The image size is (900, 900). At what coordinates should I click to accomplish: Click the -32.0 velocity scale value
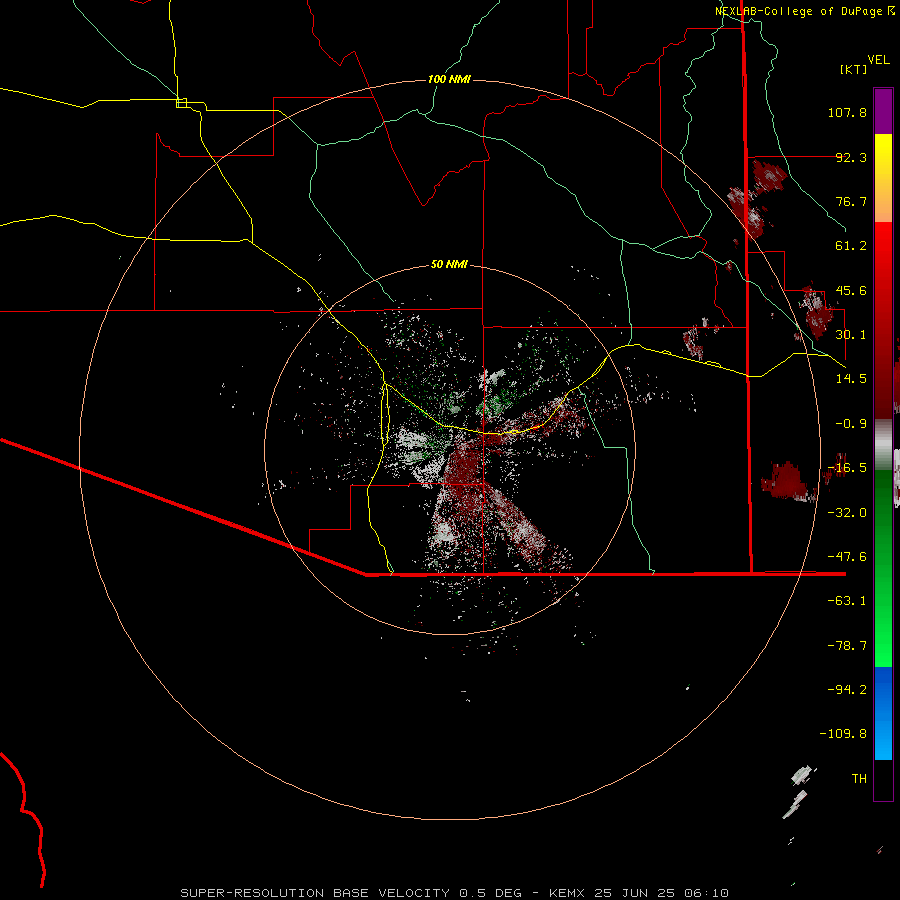847,513
